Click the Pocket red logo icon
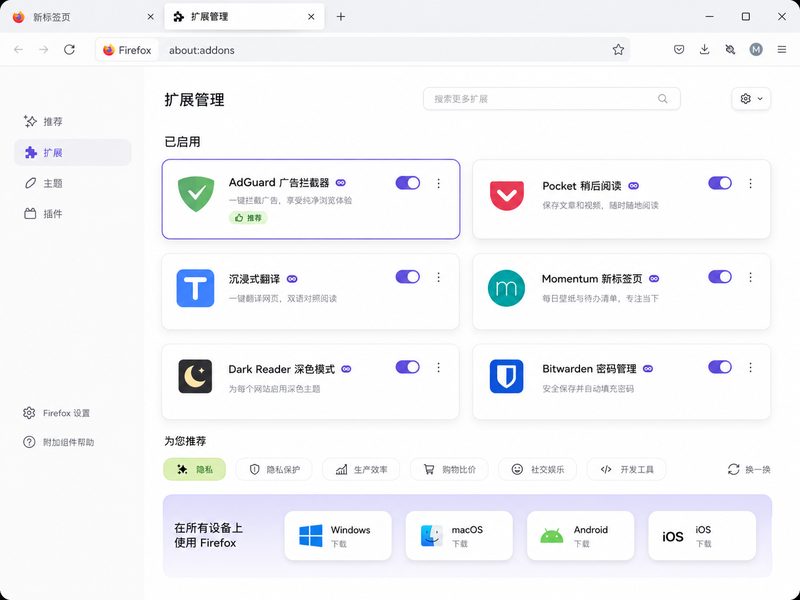This screenshot has width=800, height=600. tap(507, 195)
